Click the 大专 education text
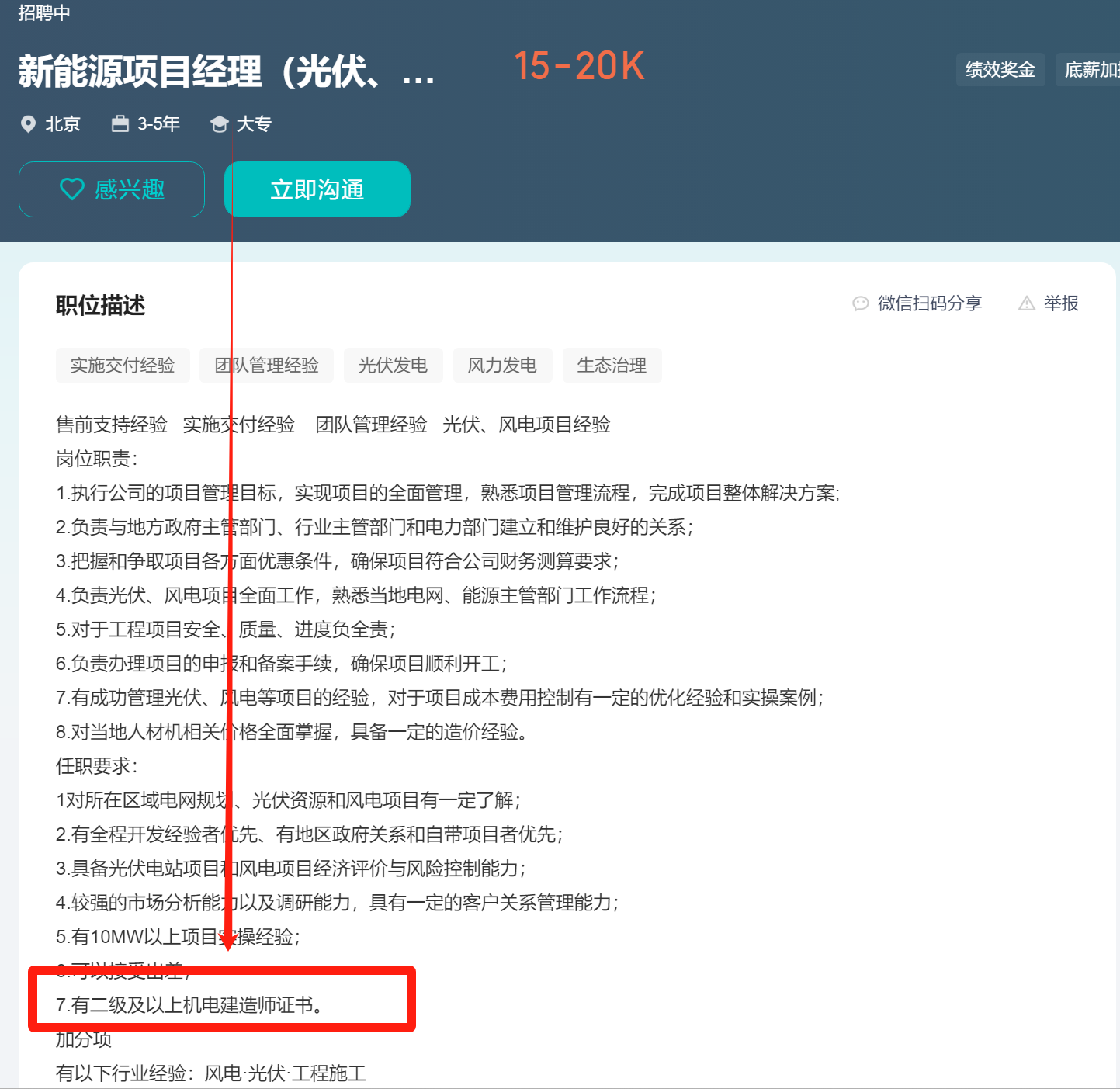Screen dimensions: 1120x1089 [x=254, y=124]
